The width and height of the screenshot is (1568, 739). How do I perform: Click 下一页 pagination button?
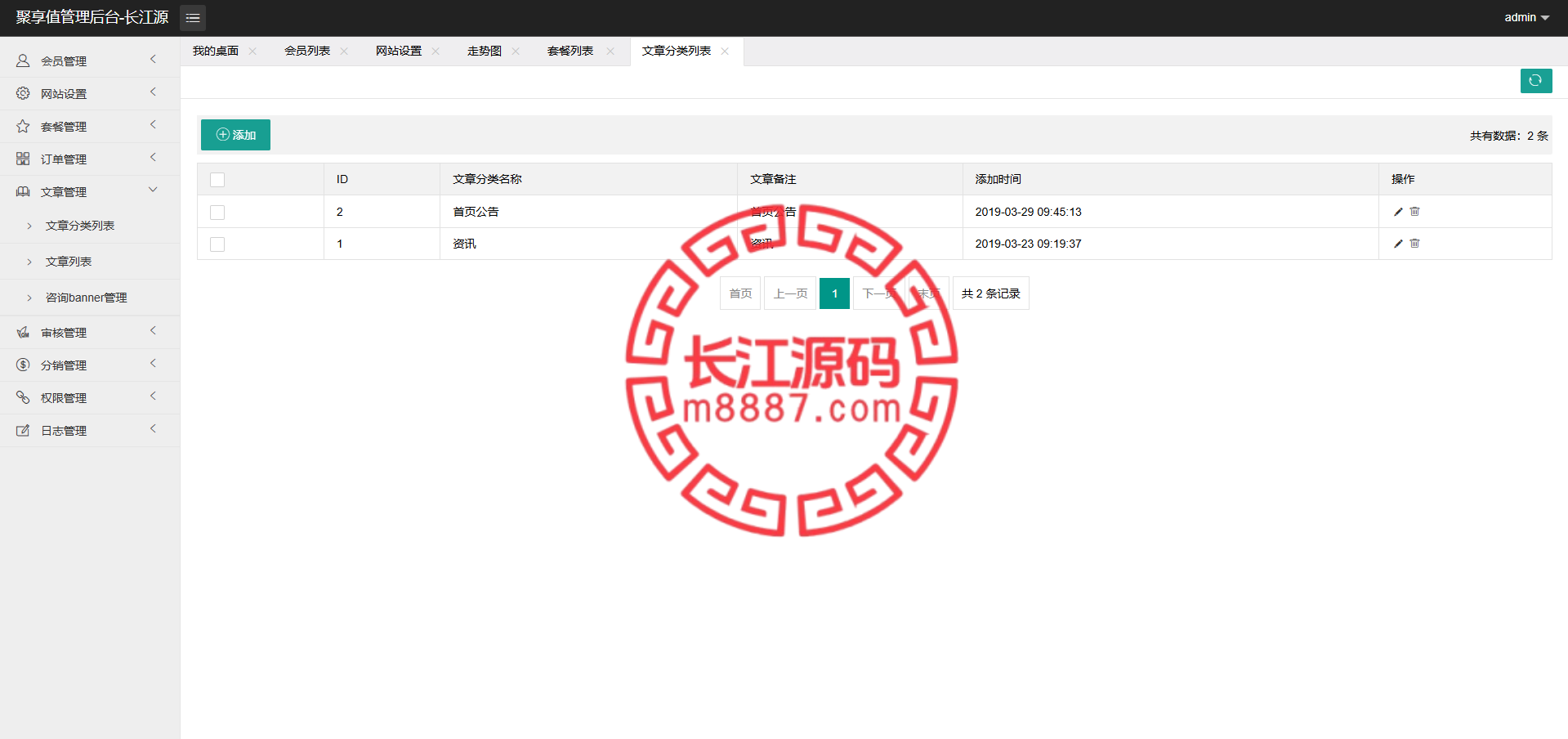(879, 293)
